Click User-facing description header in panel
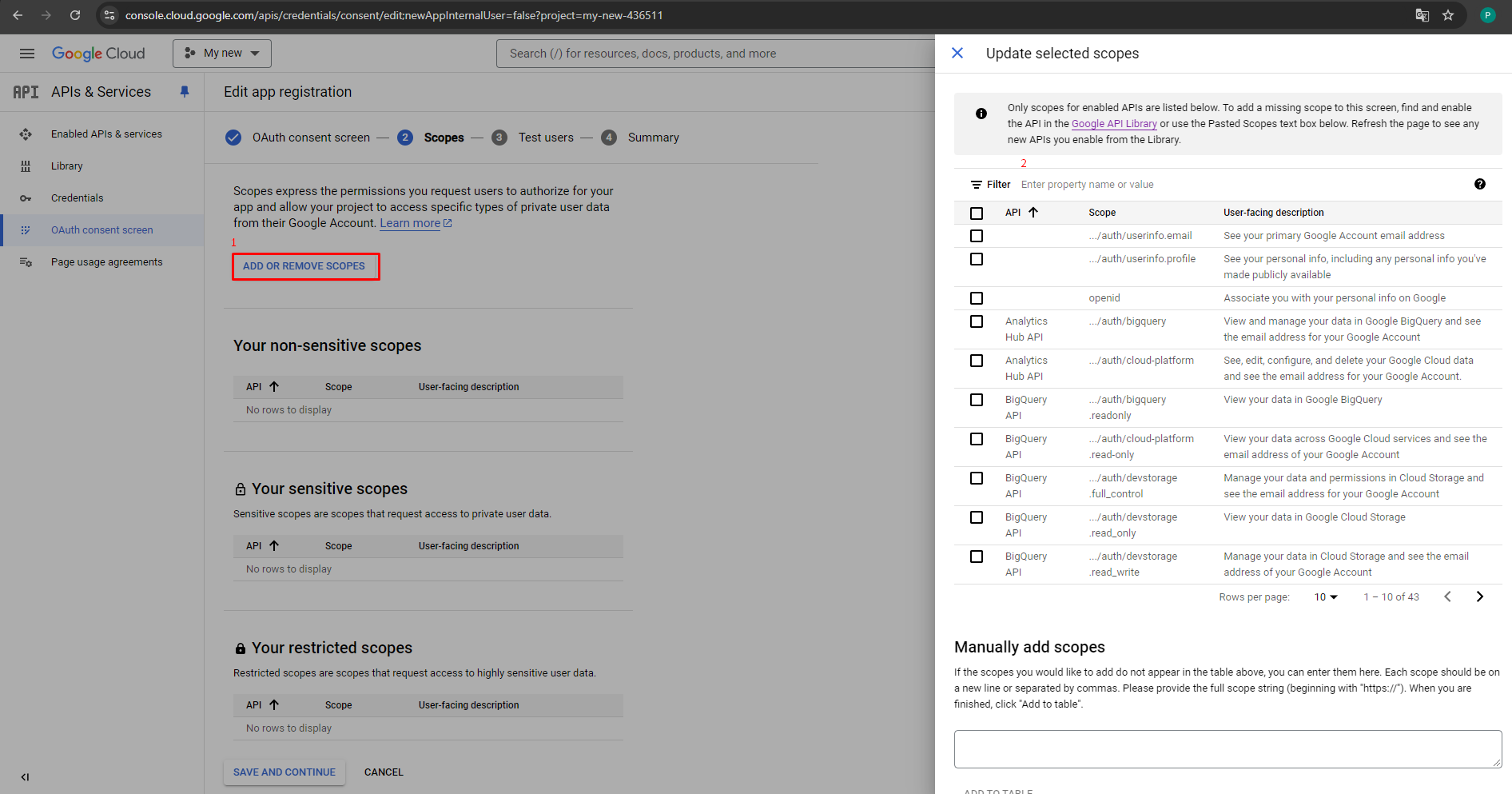The width and height of the screenshot is (1512, 794). tap(1273, 213)
